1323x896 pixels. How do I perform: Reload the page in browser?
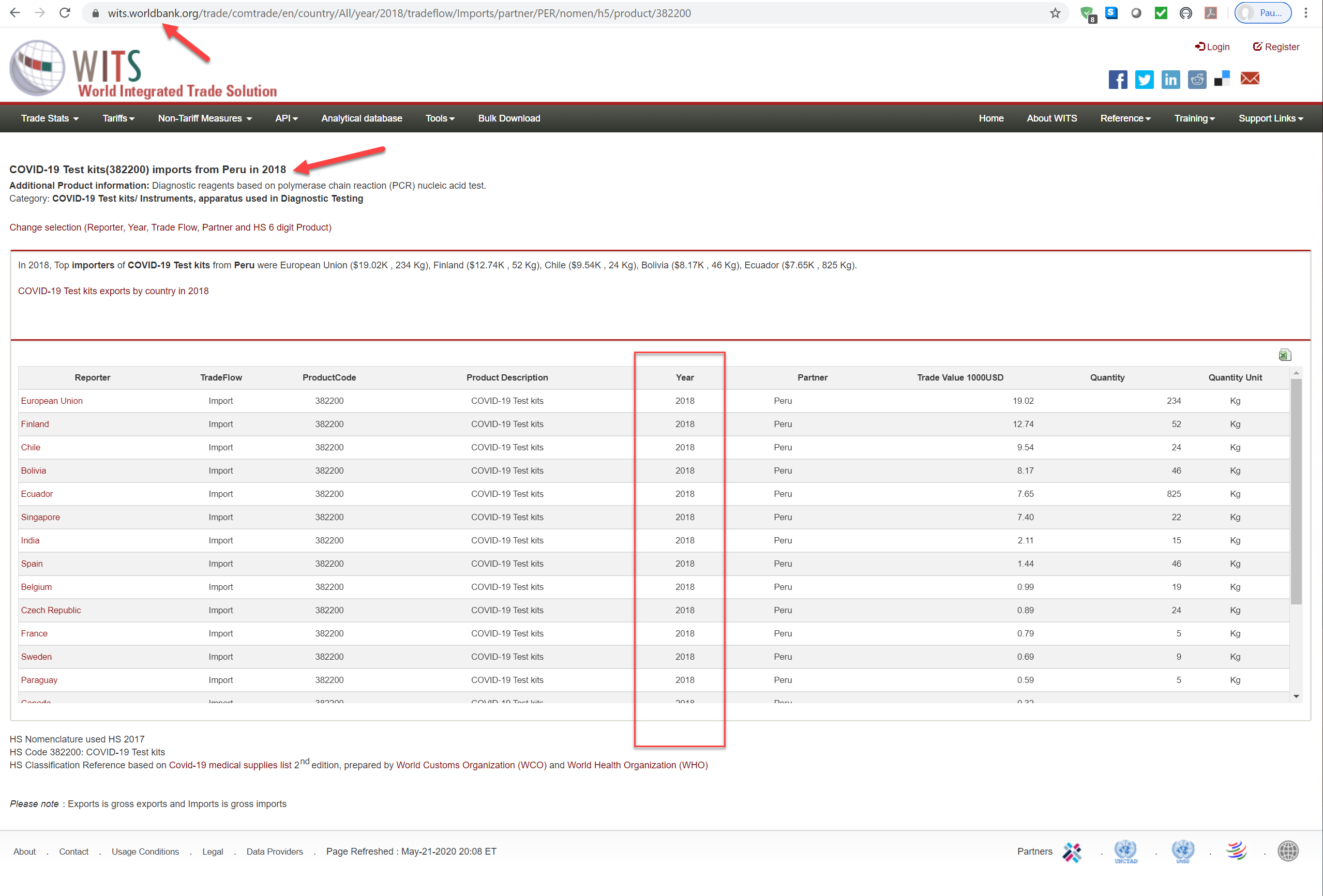(x=65, y=13)
